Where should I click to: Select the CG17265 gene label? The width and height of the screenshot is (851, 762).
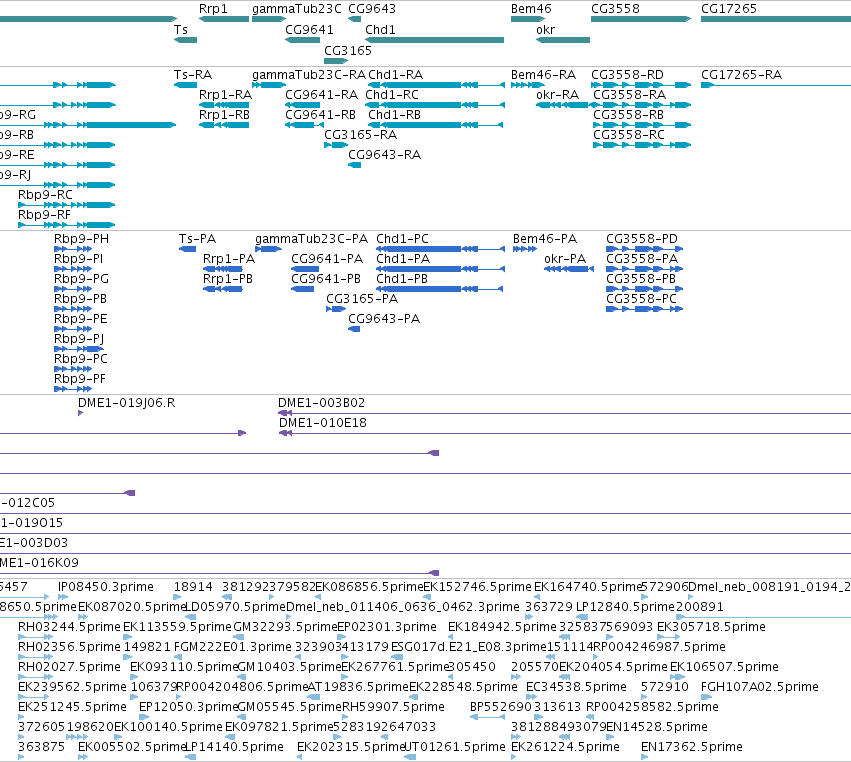tap(728, 9)
